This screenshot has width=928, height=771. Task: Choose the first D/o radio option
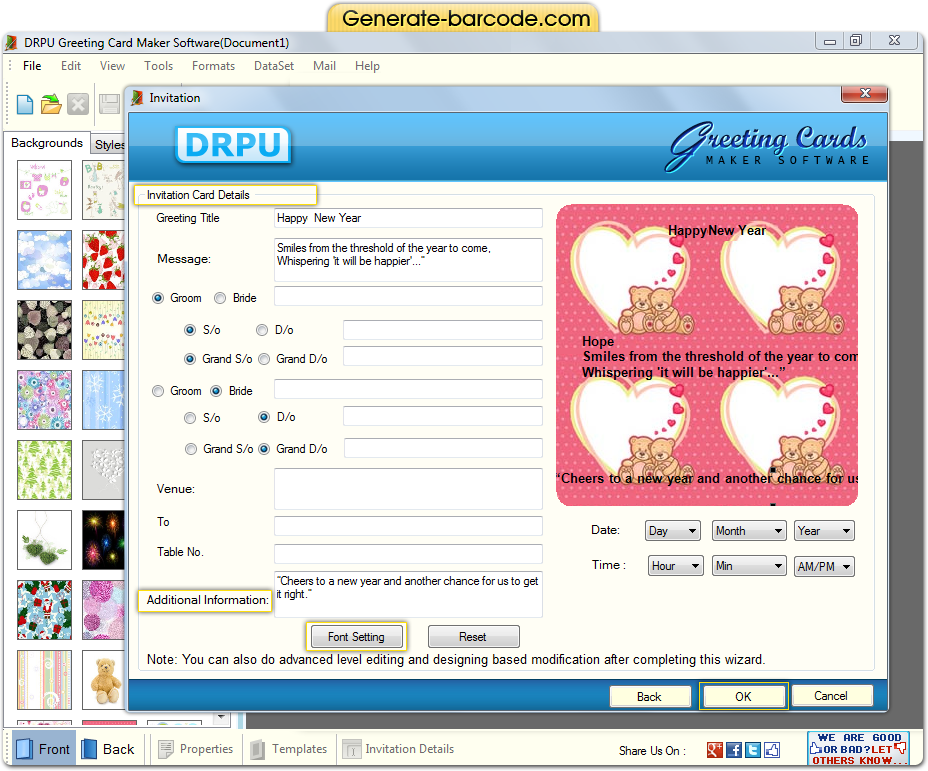pos(262,330)
